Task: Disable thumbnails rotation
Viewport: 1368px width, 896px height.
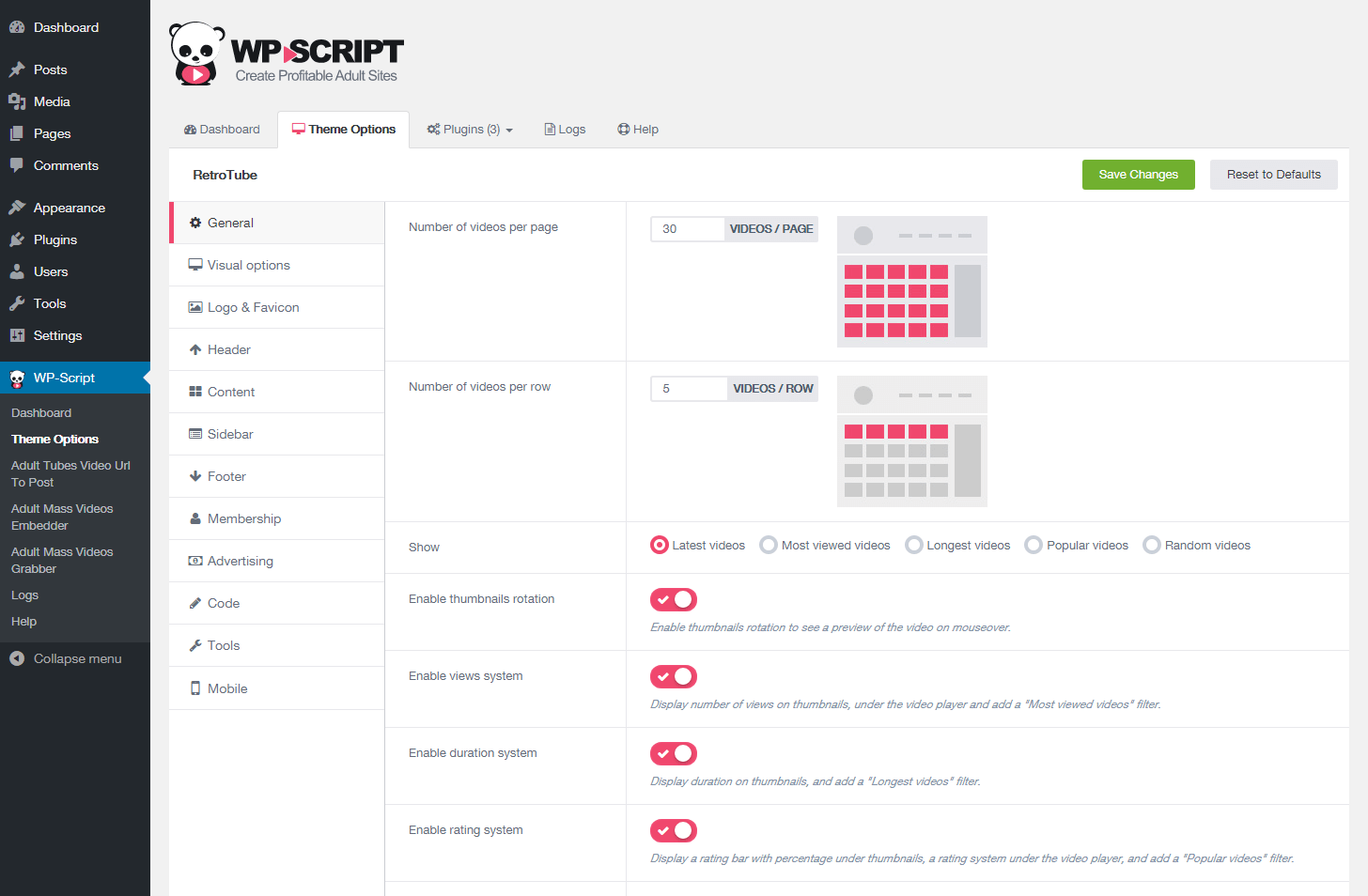Action: (x=673, y=599)
